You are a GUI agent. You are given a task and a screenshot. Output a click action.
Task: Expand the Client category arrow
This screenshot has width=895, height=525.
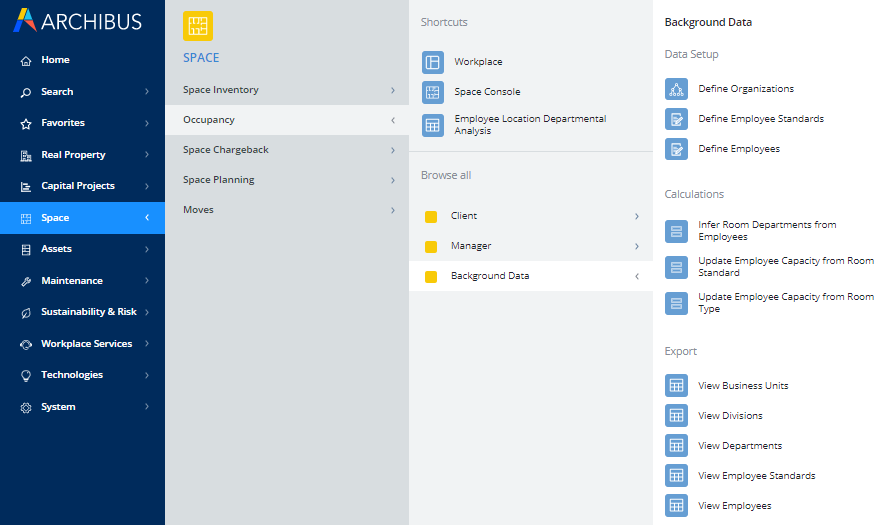(x=637, y=216)
